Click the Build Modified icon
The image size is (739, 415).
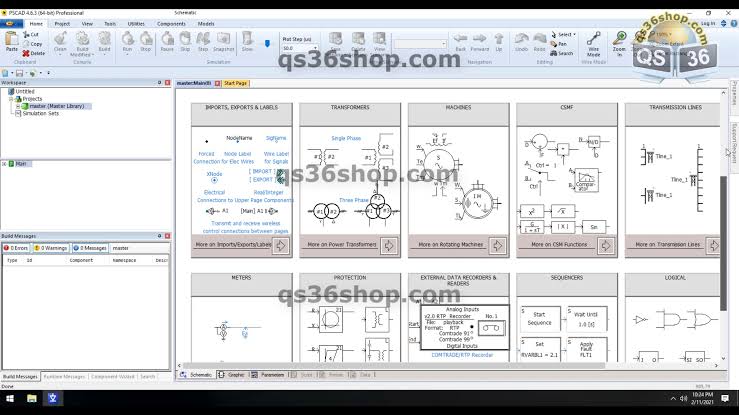point(82,39)
